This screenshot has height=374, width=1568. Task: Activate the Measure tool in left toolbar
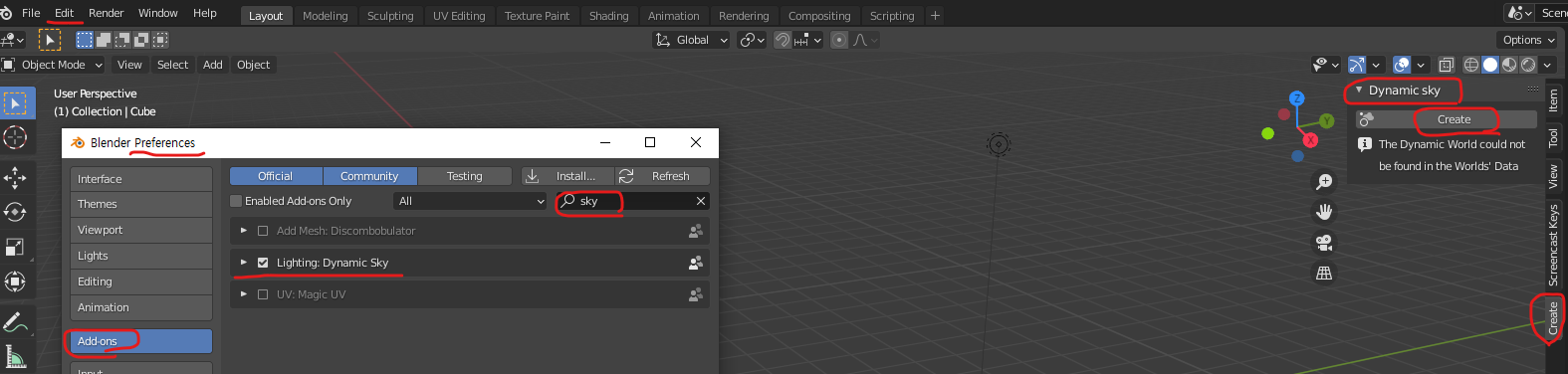point(16,356)
